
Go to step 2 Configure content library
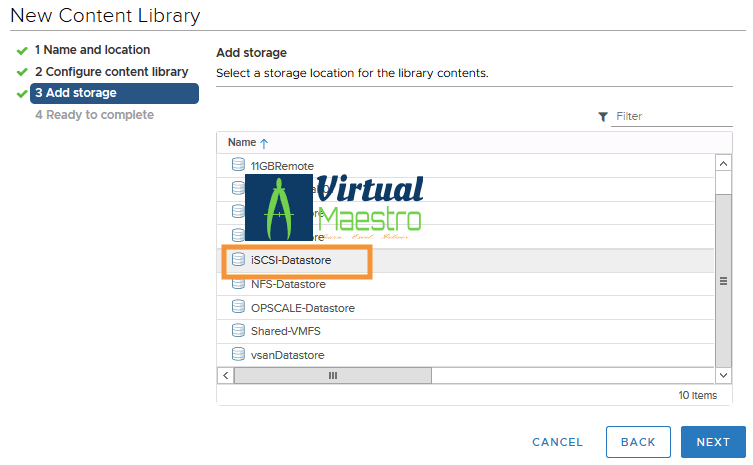click(111, 72)
